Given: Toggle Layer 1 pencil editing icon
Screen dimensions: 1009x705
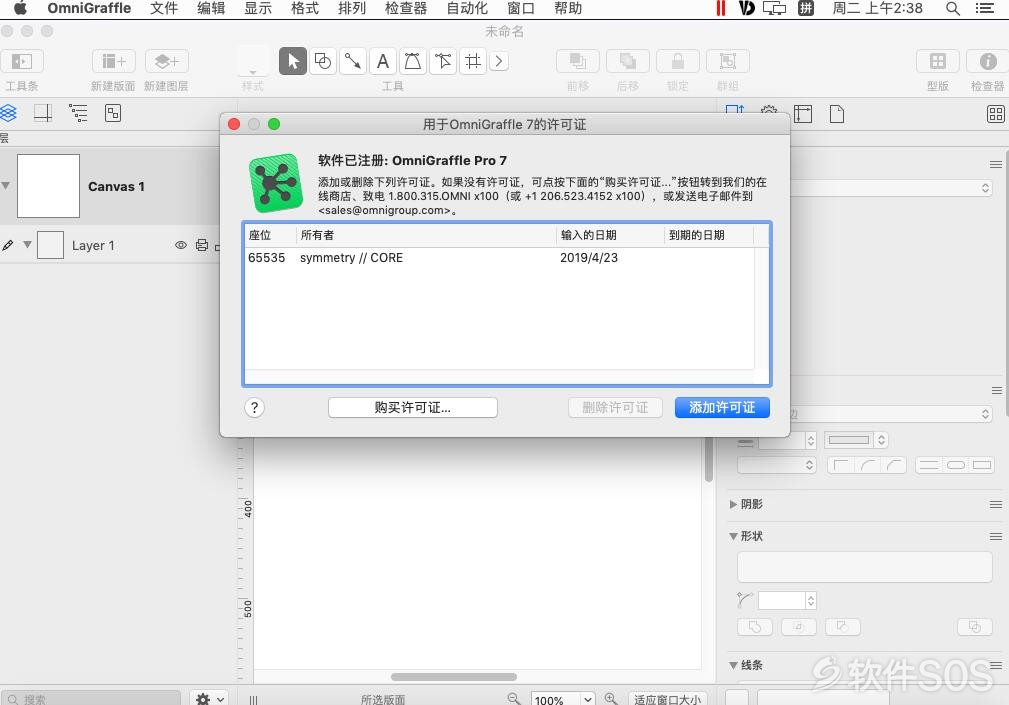Looking at the screenshot, I should click(8, 245).
